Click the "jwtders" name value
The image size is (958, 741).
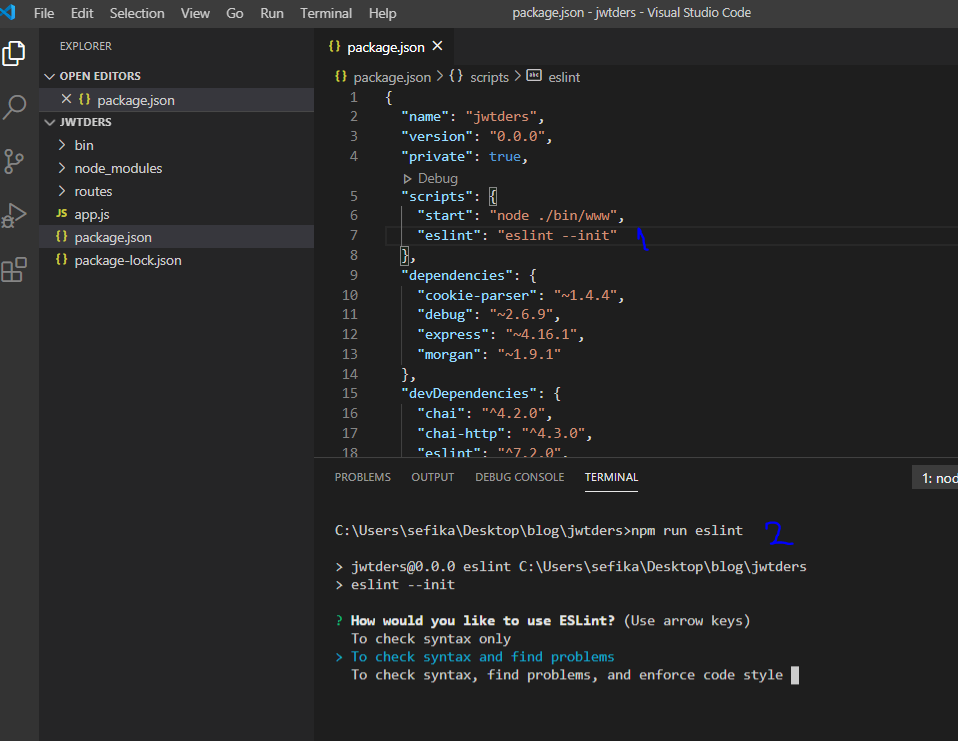501,116
